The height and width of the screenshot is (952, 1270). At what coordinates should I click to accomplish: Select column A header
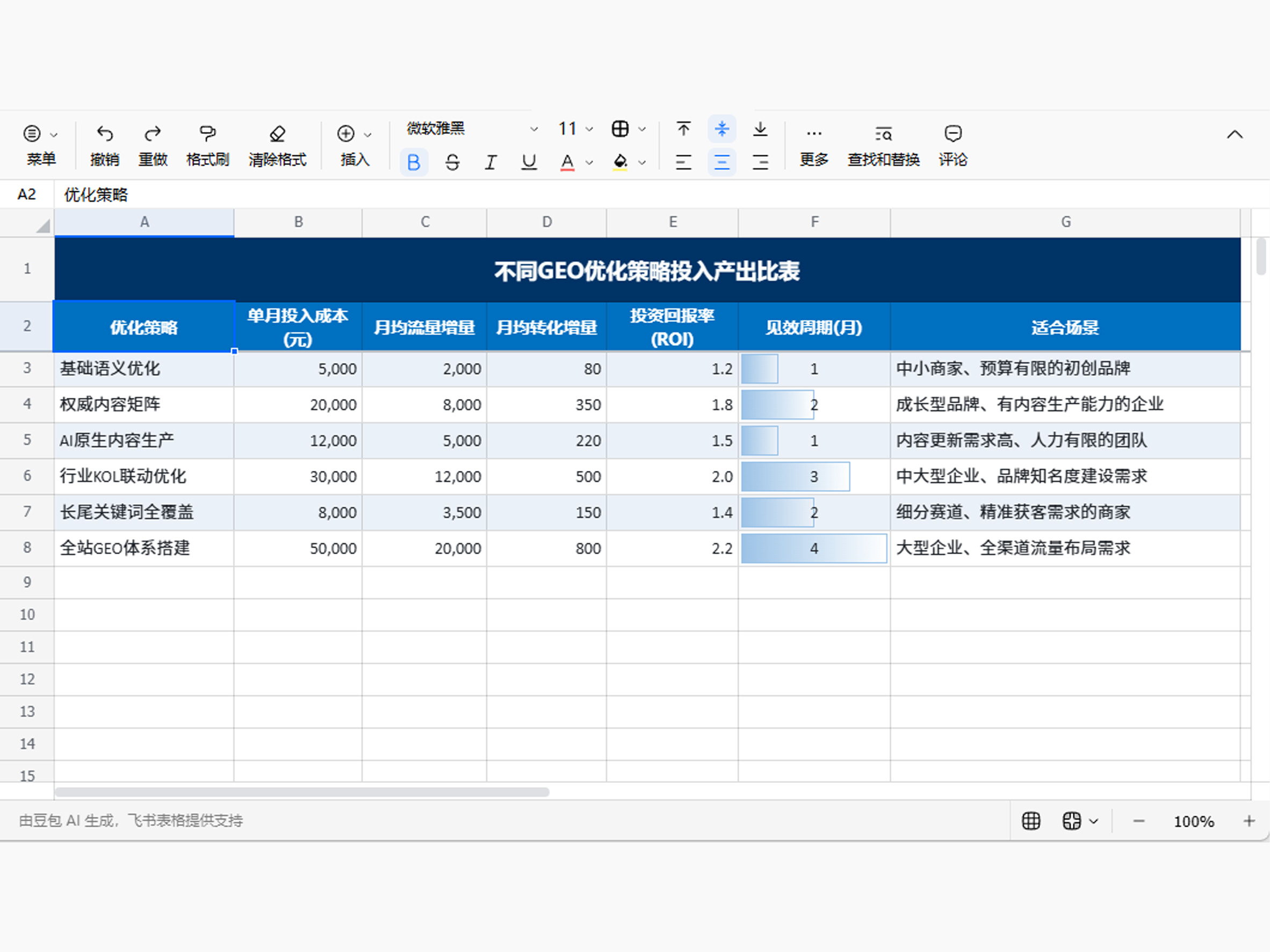pyautogui.click(x=144, y=223)
